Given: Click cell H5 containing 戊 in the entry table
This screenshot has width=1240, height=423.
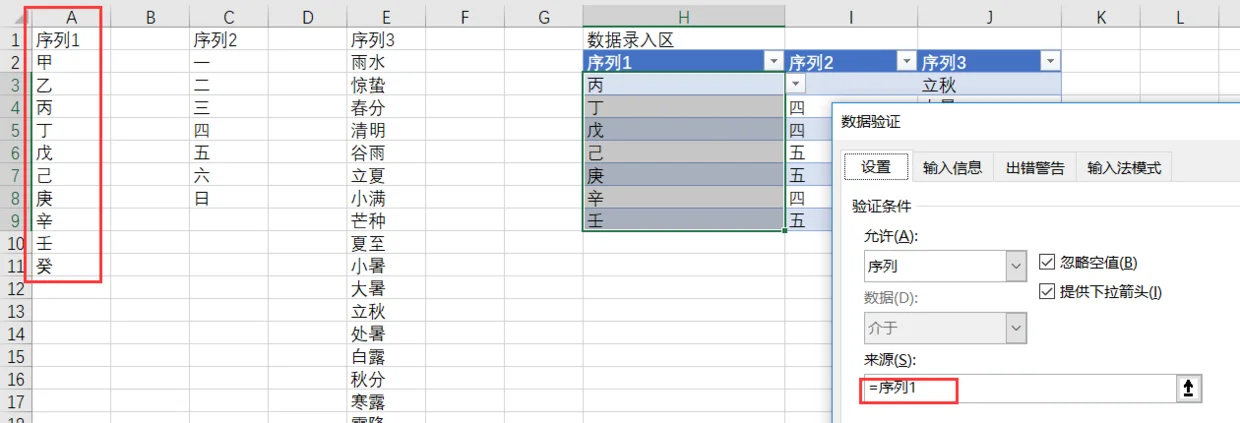Looking at the screenshot, I should pos(684,130).
